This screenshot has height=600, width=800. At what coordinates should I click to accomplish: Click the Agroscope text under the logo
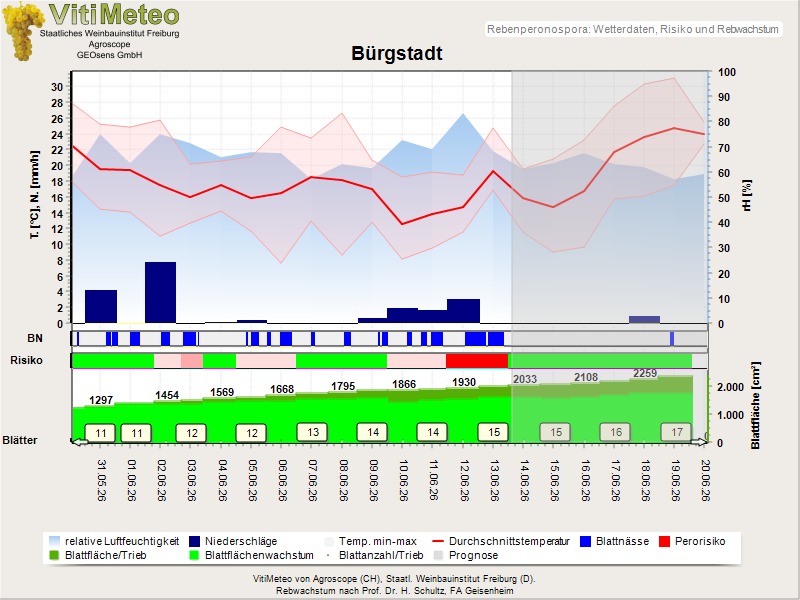pyautogui.click(x=110, y=44)
